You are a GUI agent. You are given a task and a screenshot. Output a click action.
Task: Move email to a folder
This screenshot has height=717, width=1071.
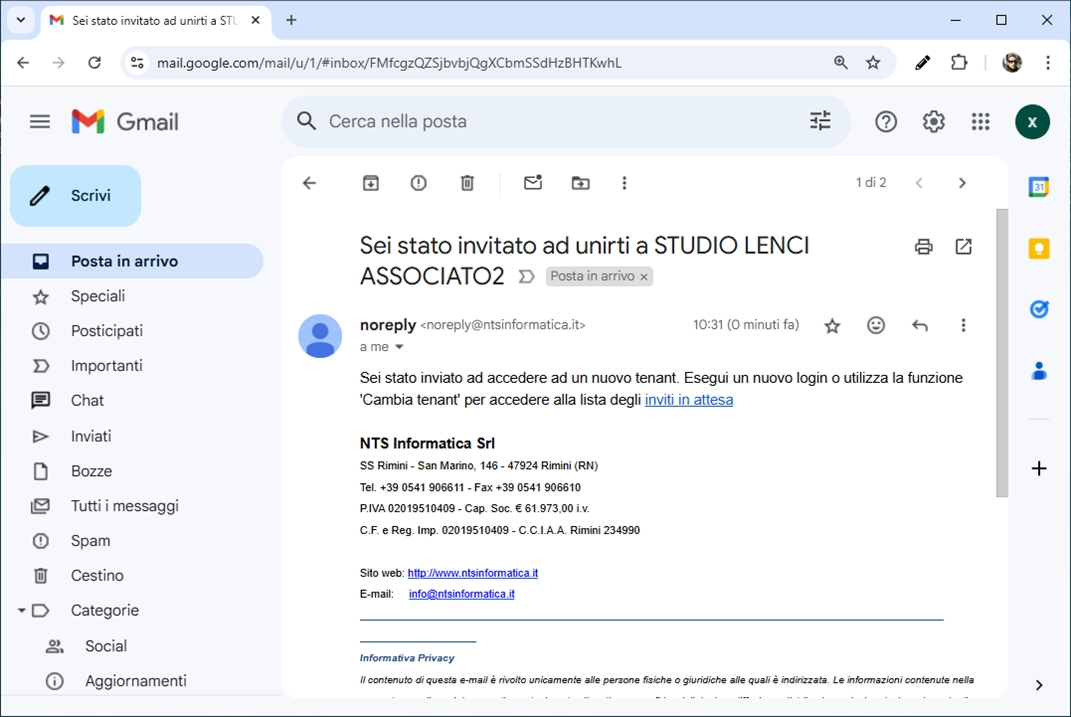(581, 183)
